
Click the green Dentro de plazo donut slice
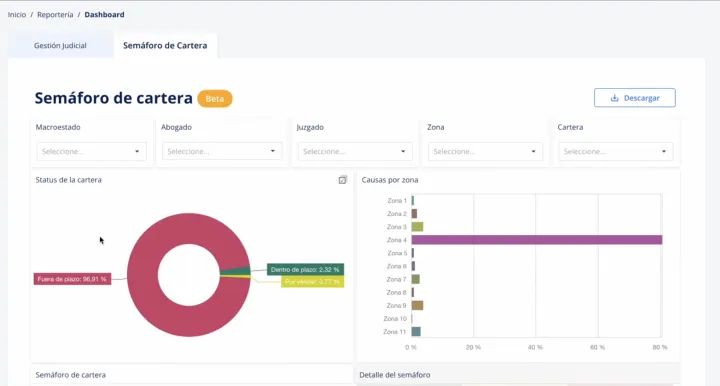coord(235,271)
